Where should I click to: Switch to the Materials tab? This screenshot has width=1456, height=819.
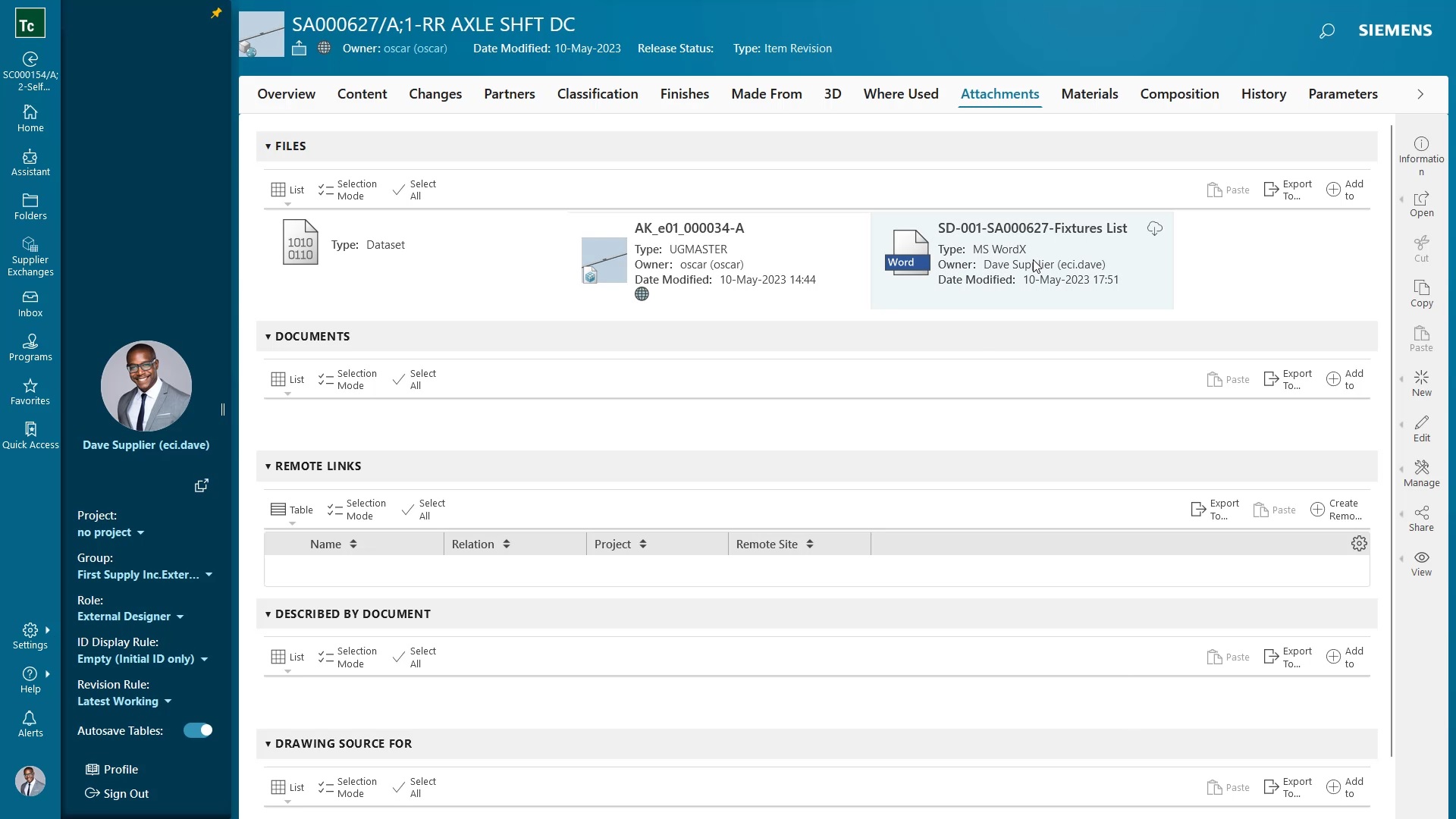coord(1090,94)
